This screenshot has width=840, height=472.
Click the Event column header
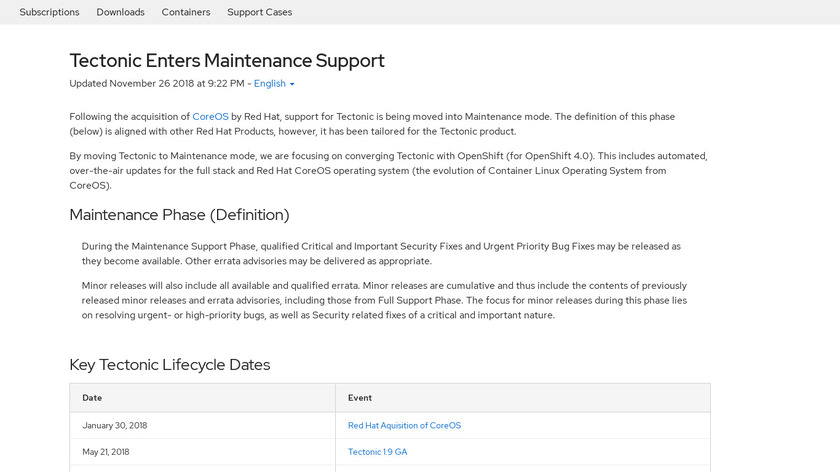click(360, 398)
